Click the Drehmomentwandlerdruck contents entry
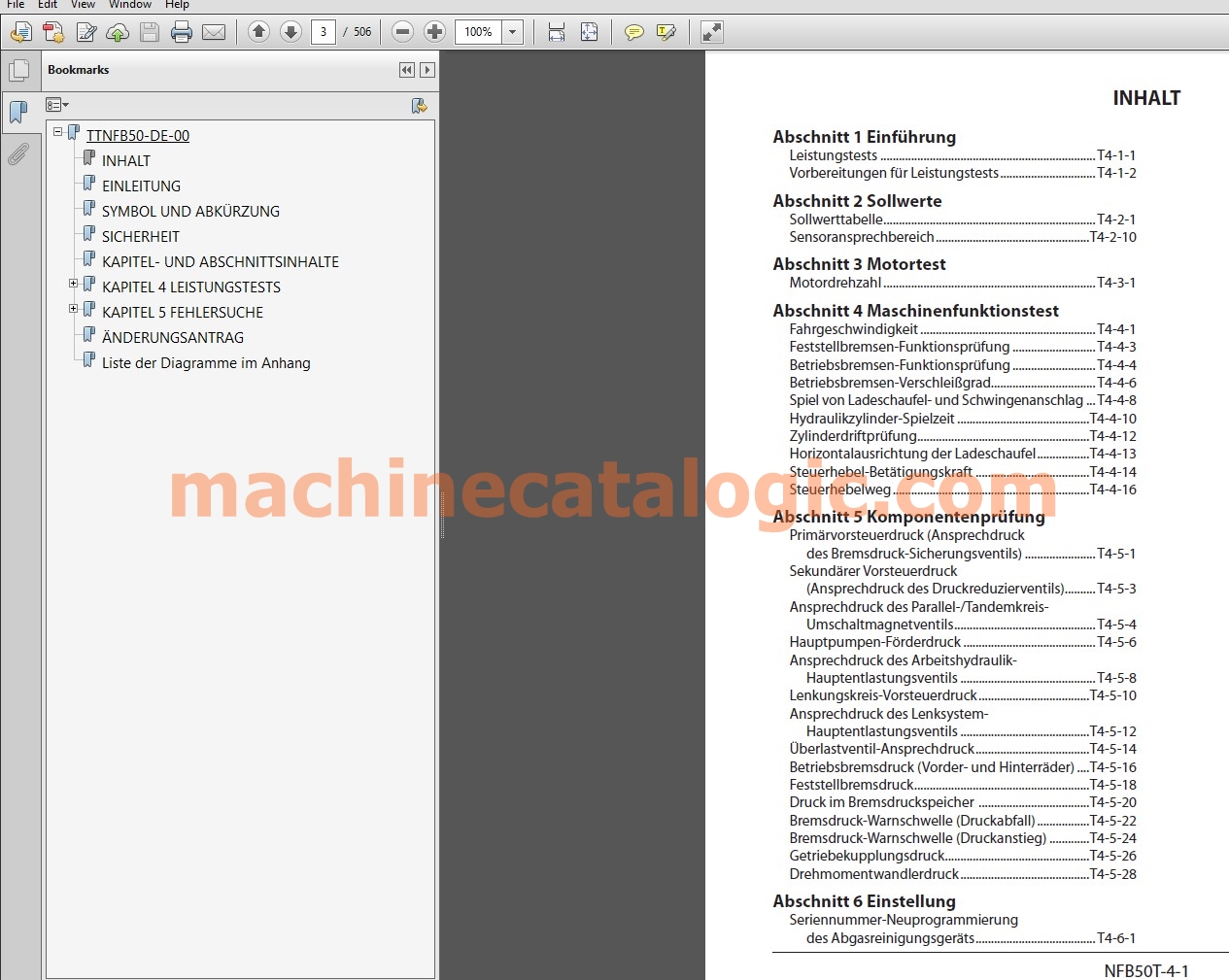Image resolution: width=1229 pixels, height=980 pixels. click(962, 874)
